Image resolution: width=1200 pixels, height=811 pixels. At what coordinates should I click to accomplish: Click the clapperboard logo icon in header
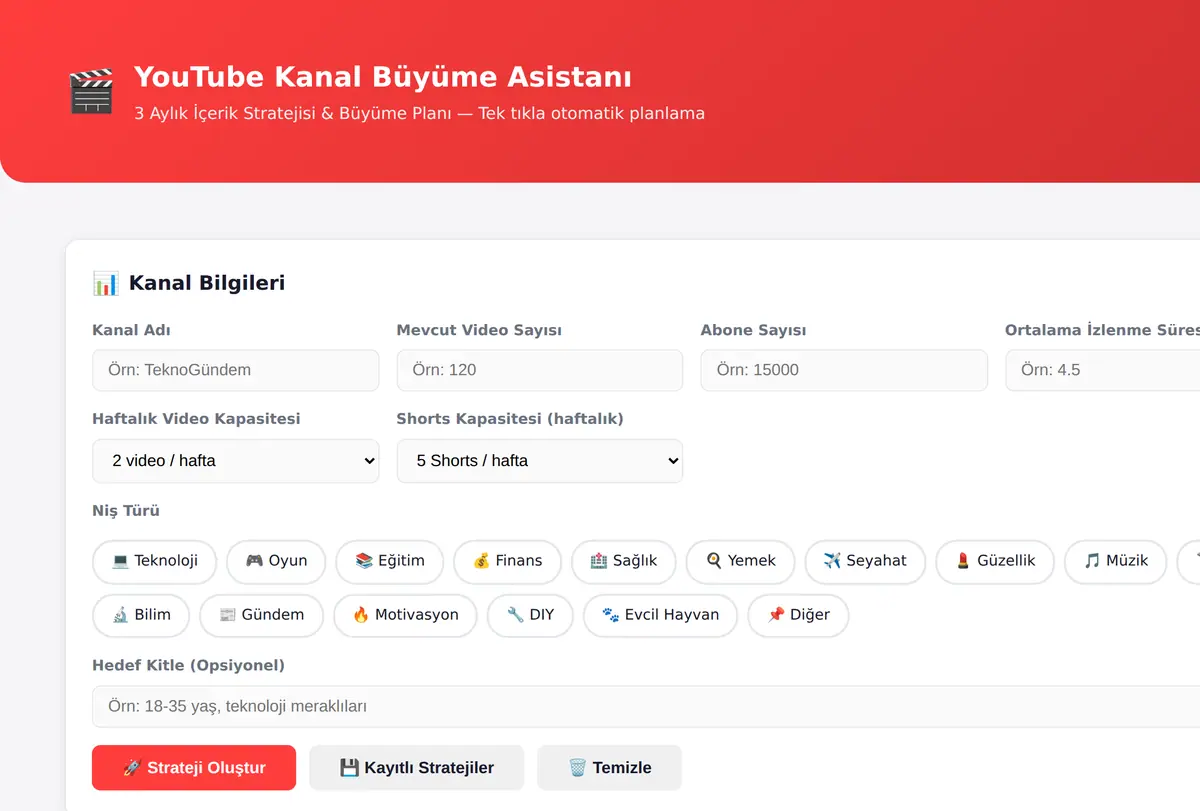point(91,91)
